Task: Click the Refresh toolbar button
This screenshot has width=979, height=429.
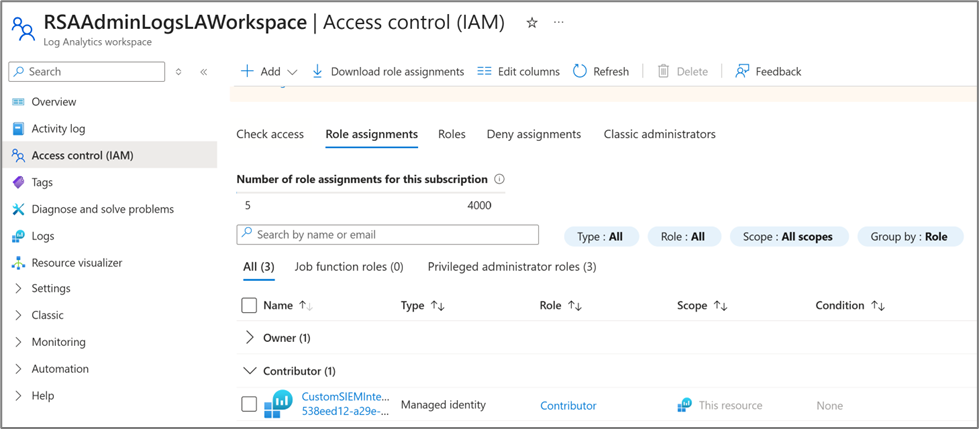Action: [601, 71]
